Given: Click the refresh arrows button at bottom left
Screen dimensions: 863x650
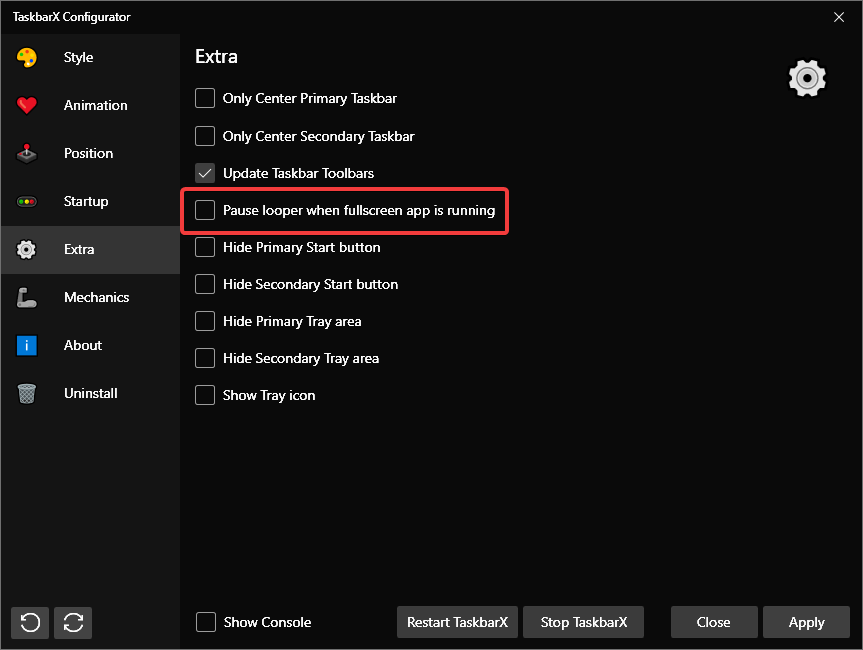Looking at the screenshot, I should click(73, 622).
